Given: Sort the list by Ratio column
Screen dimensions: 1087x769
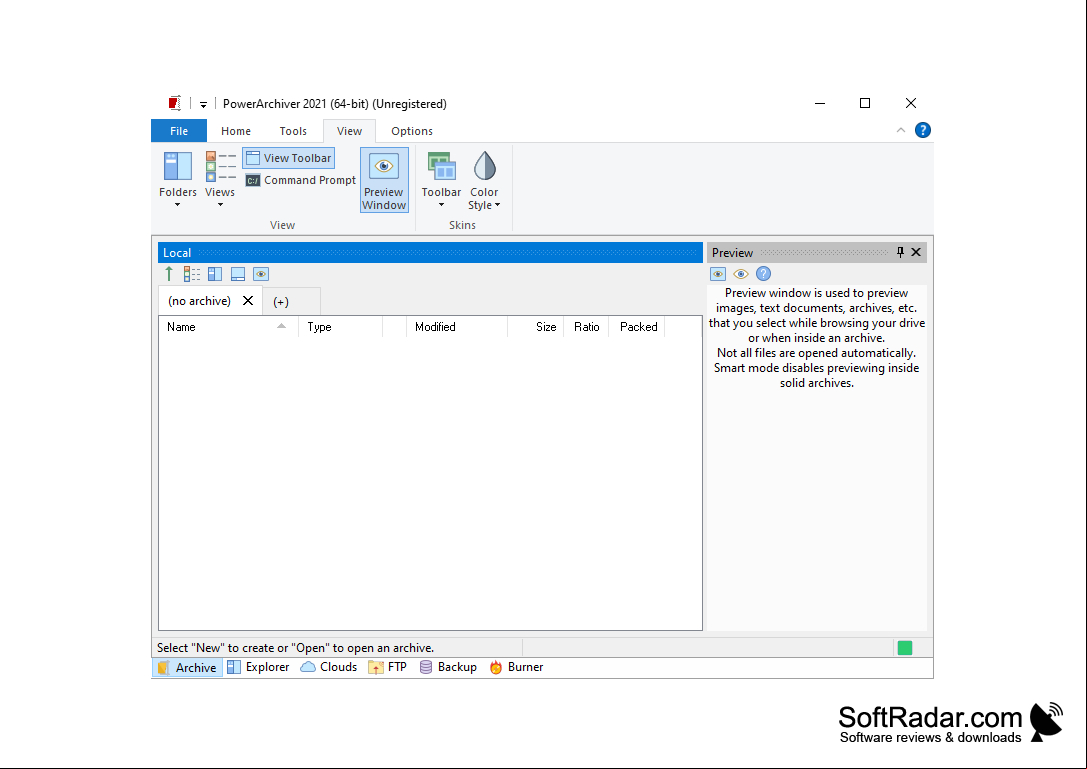Looking at the screenshot, I should coord(586,327).
